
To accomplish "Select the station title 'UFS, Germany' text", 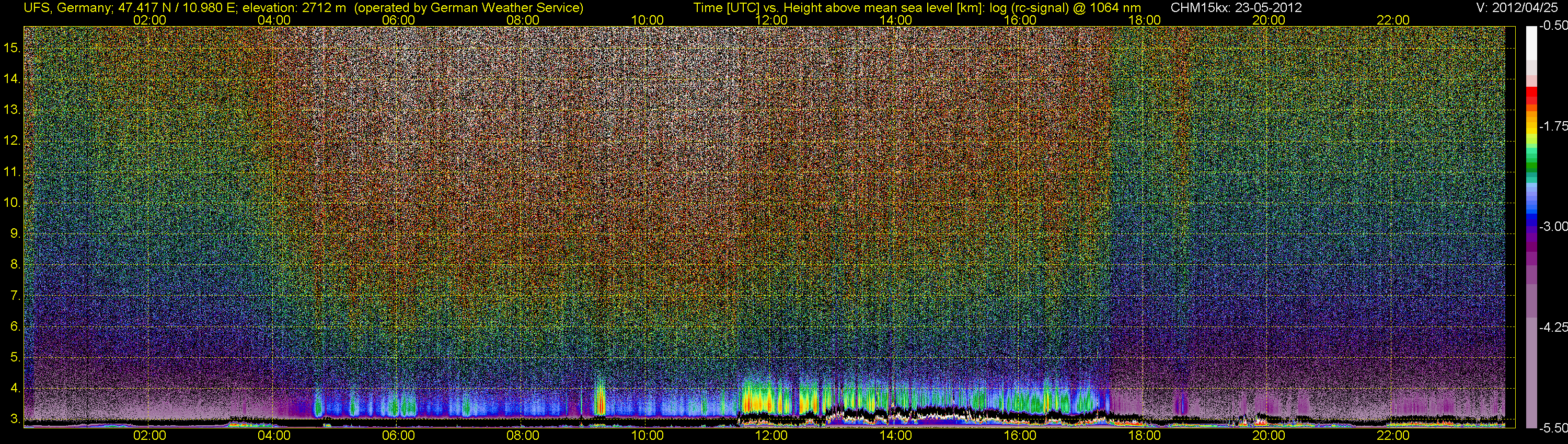I will click(67, 8).
